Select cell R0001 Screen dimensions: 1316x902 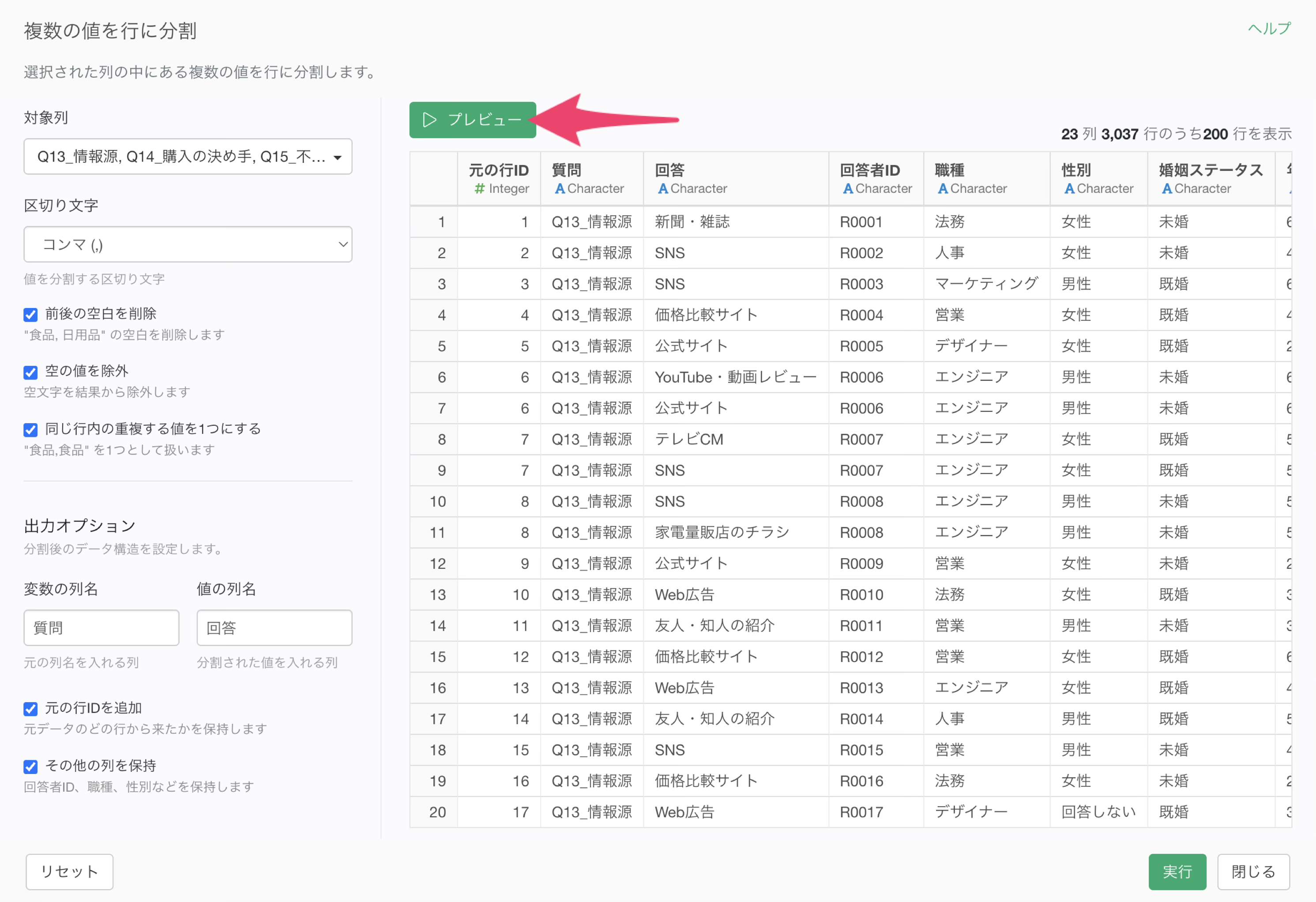pyautogui.click(x=876, y=222)
